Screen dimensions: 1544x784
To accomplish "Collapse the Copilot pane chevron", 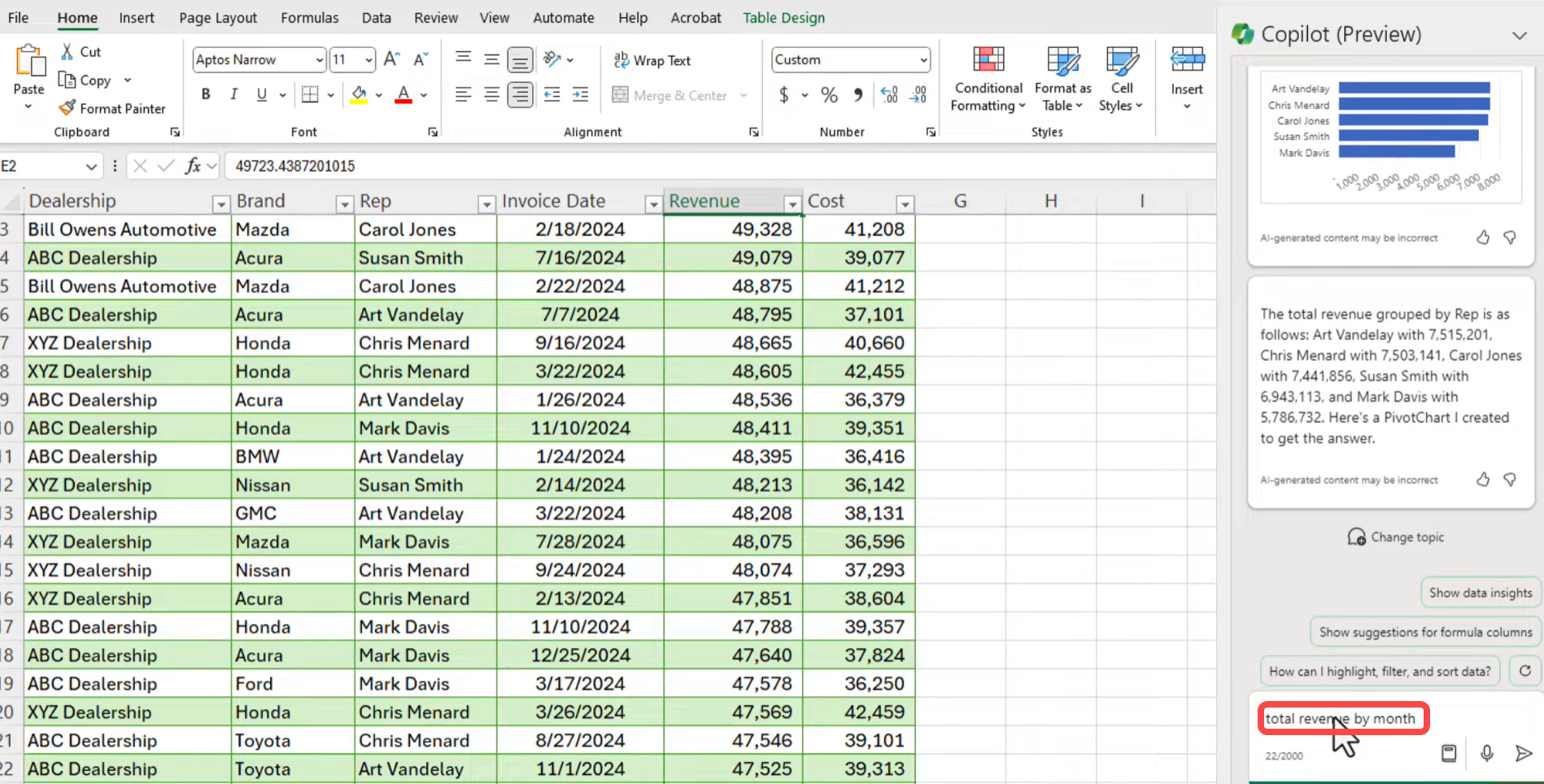I will click(x=1519, y=35).
